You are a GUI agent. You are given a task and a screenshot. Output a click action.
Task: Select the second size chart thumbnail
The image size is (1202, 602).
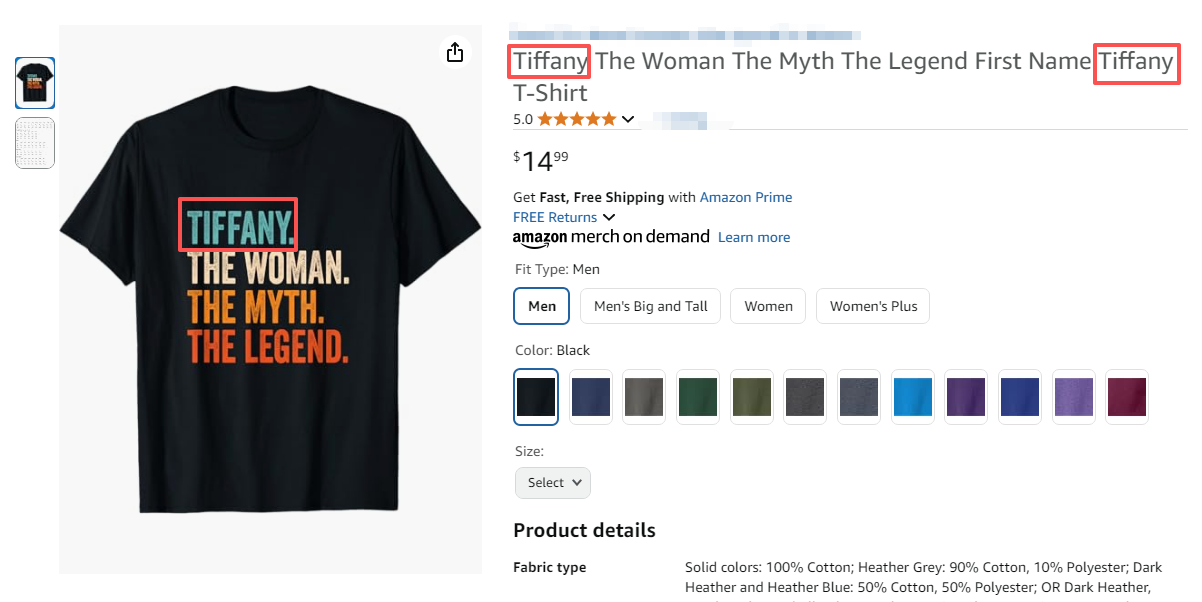(x=35, y=143)
